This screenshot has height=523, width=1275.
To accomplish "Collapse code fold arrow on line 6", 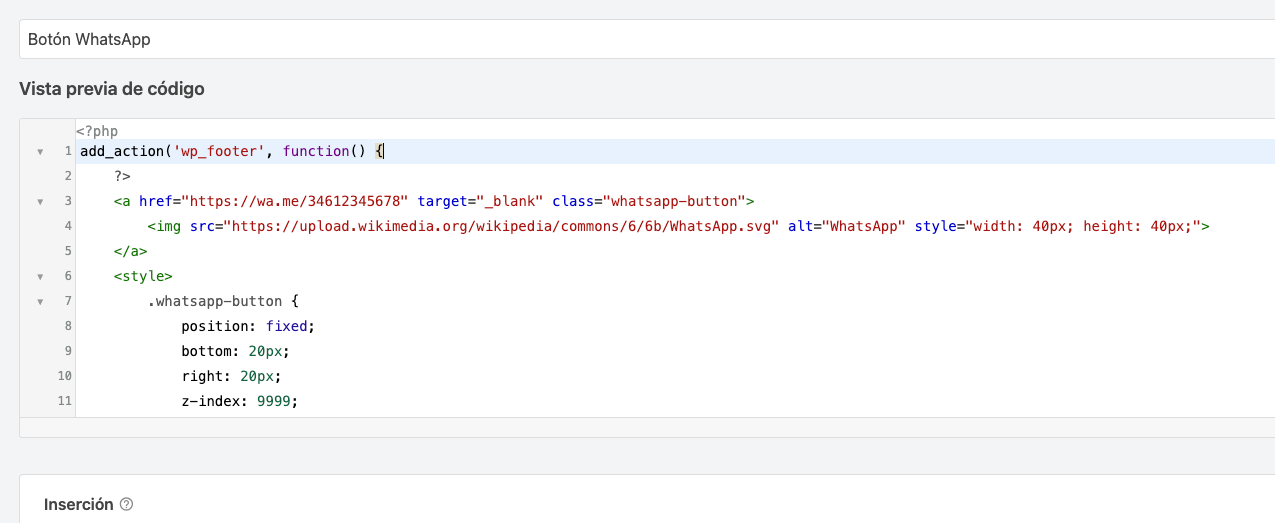I will tap(40, 276).
